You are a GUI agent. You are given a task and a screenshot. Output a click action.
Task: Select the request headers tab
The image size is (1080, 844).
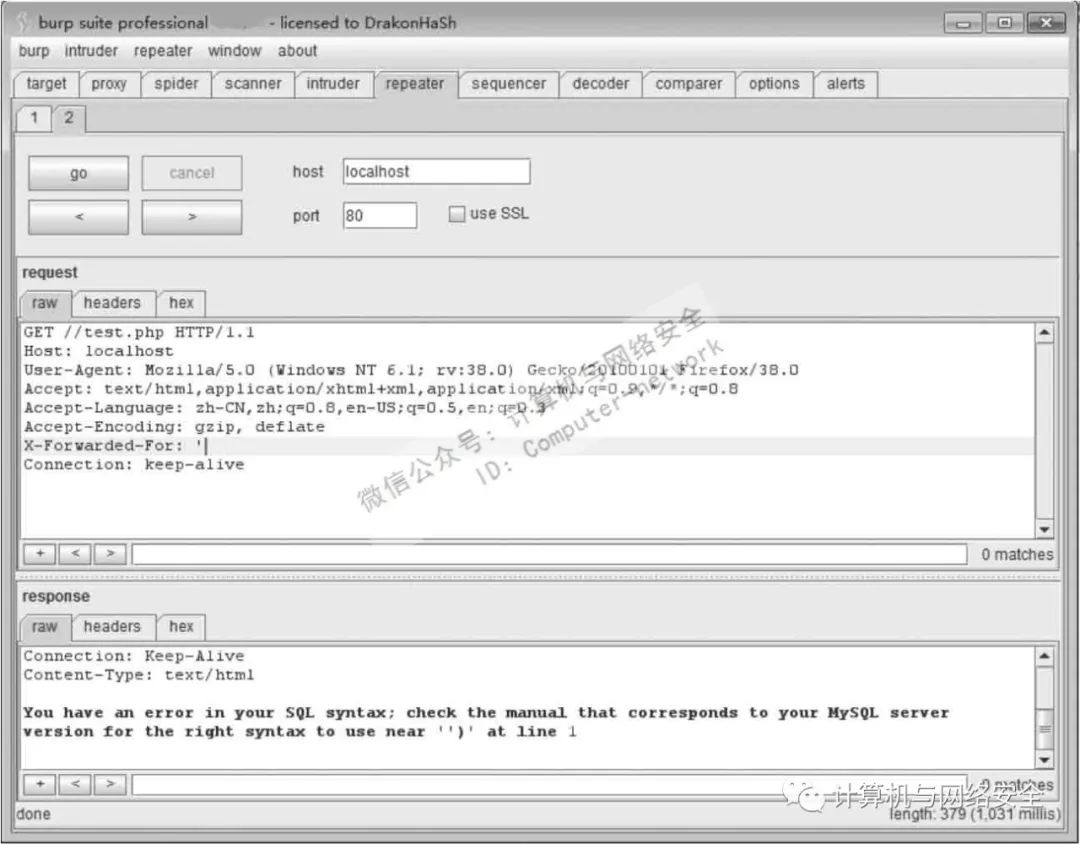(112, 303)
